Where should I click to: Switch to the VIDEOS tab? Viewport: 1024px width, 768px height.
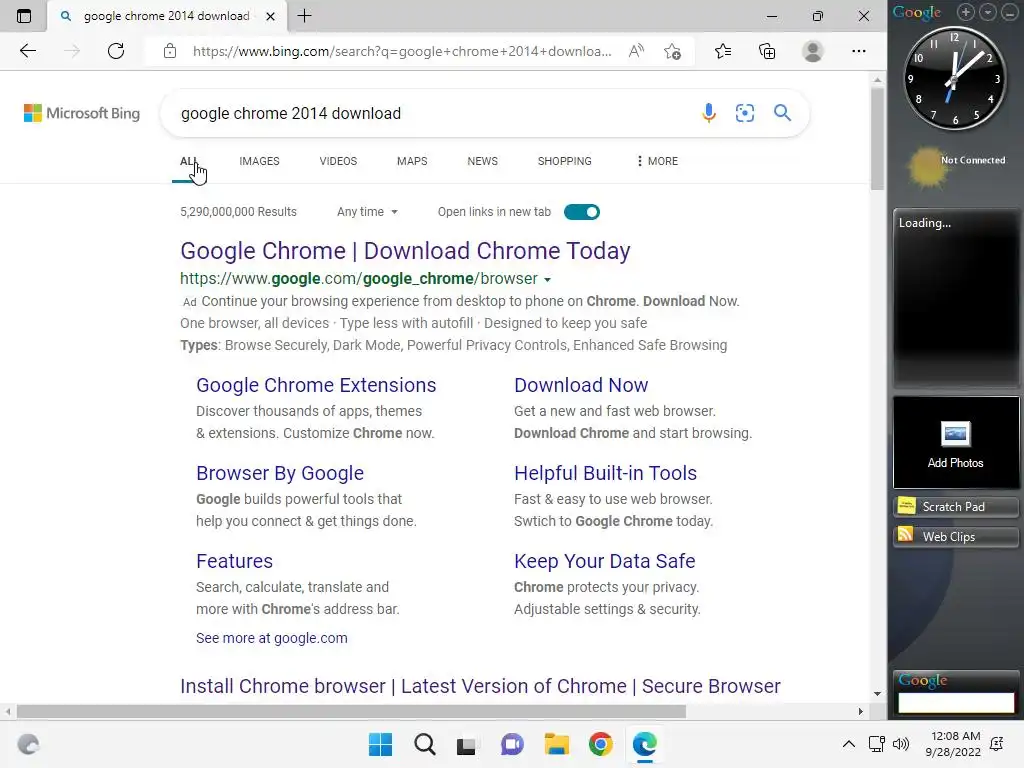(x=338, y=161)
